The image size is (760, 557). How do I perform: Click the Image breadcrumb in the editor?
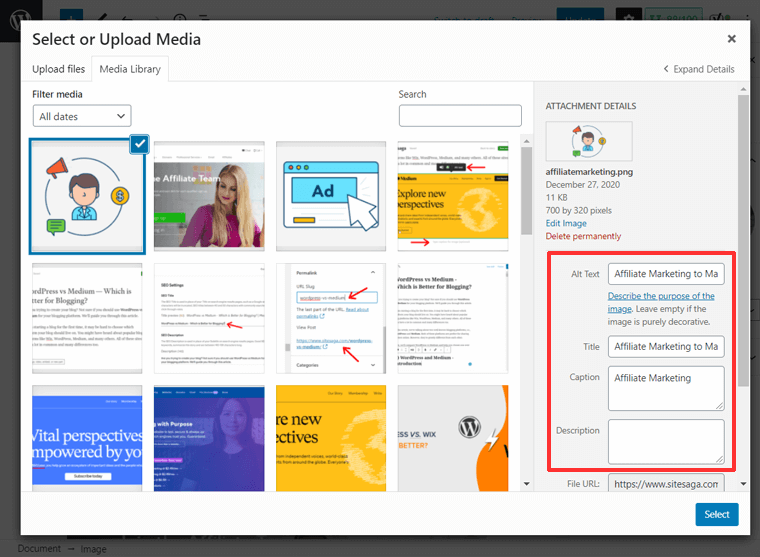(94, 549)
